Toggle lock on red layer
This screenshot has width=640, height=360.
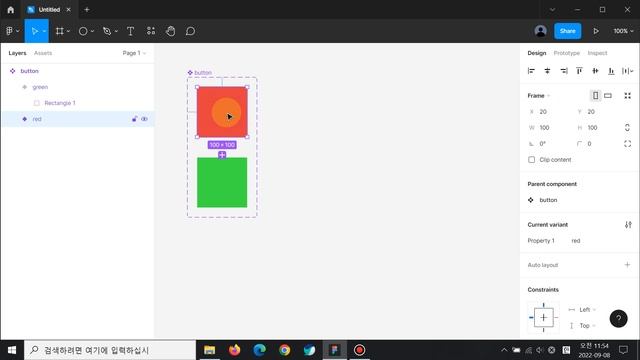point(134,119)
